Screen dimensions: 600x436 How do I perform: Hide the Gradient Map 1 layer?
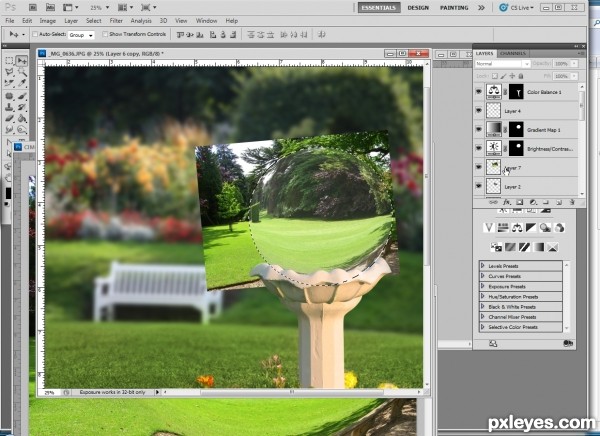click(x=479, y=129)
